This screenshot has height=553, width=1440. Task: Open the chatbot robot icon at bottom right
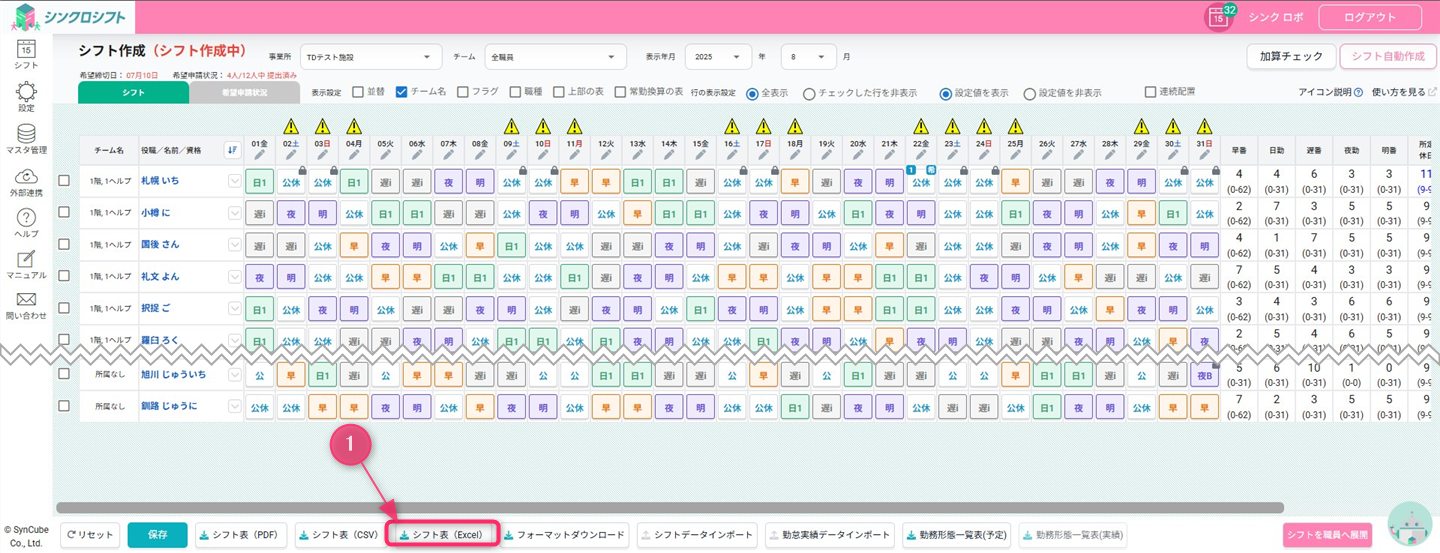tap(1410, 524)
